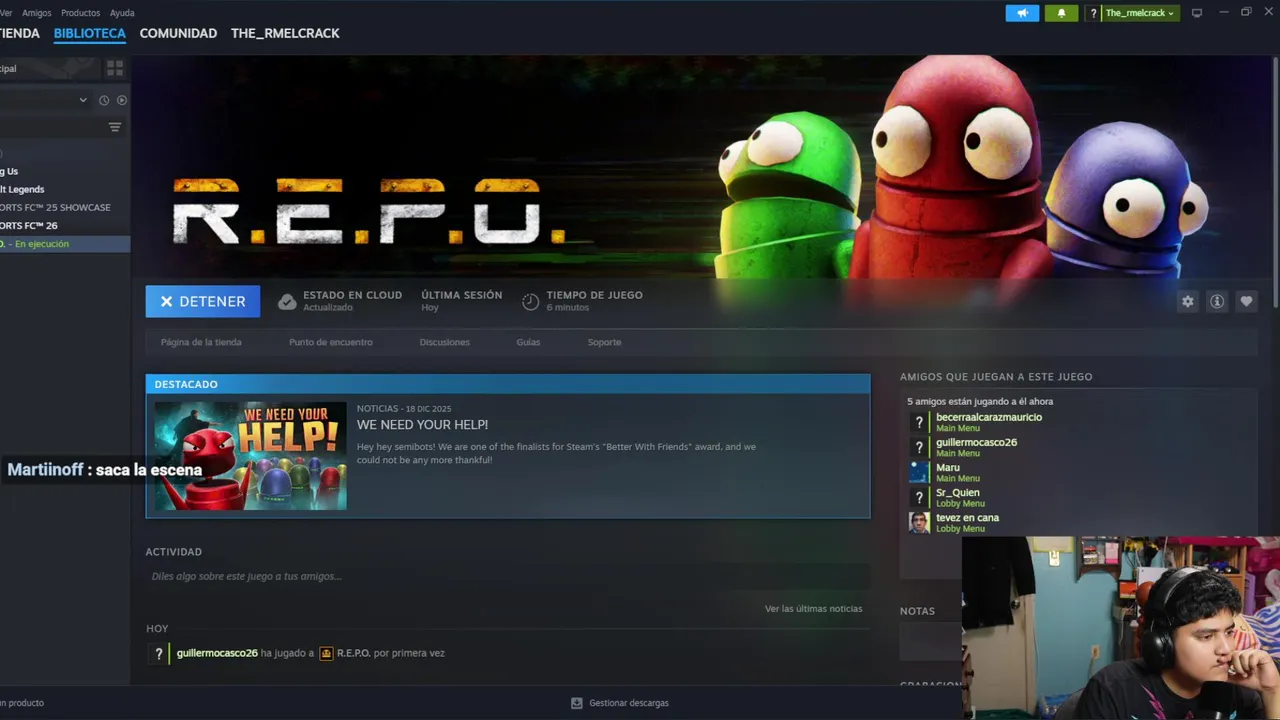Click the add product button bottom left
The width and height of the screenshot is (1280, 720).
pos(22,703)
